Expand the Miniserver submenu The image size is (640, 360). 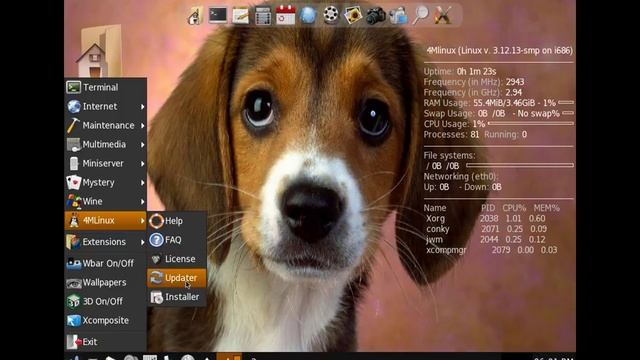(105, 163)
